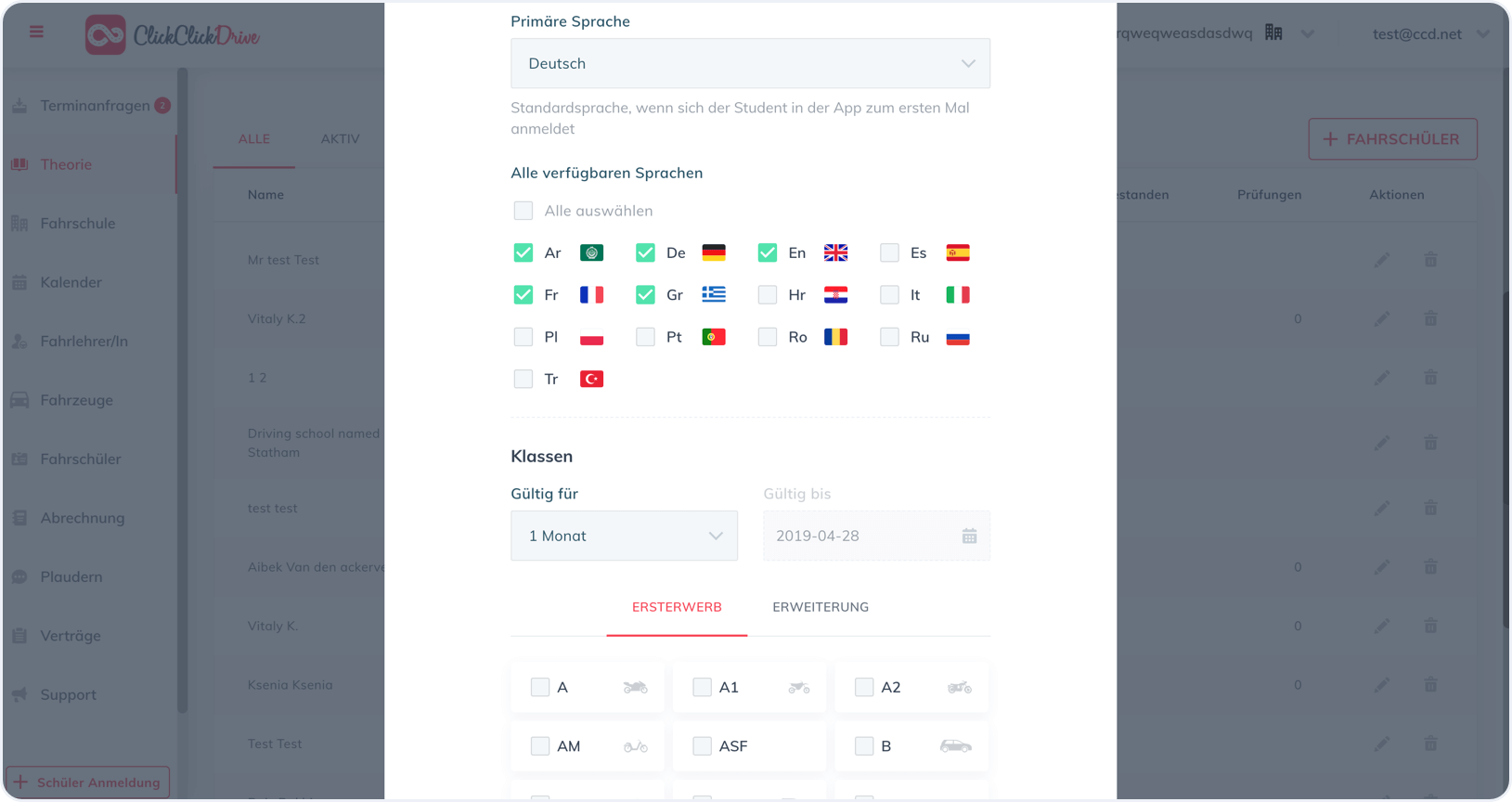Click the German flag icon
Viewport: 1512px width, 802px height.
tap(714, 252)
